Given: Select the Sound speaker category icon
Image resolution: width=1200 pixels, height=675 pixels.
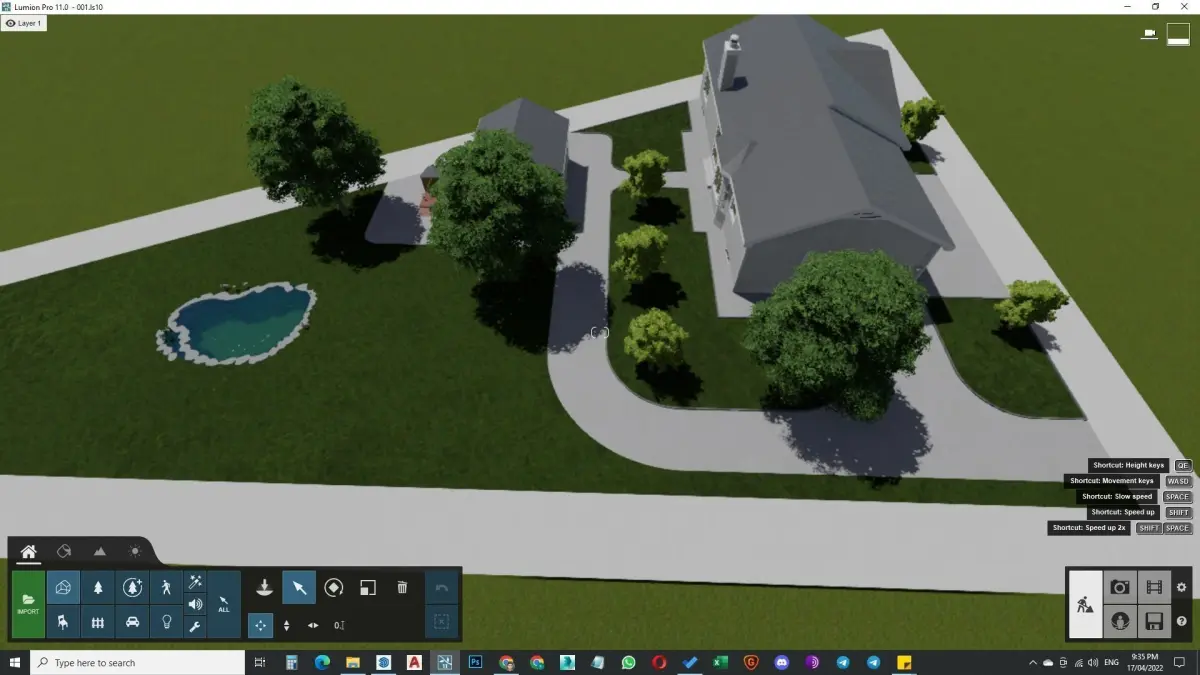Looking at the screenshot, I should [x=195, y=604].
